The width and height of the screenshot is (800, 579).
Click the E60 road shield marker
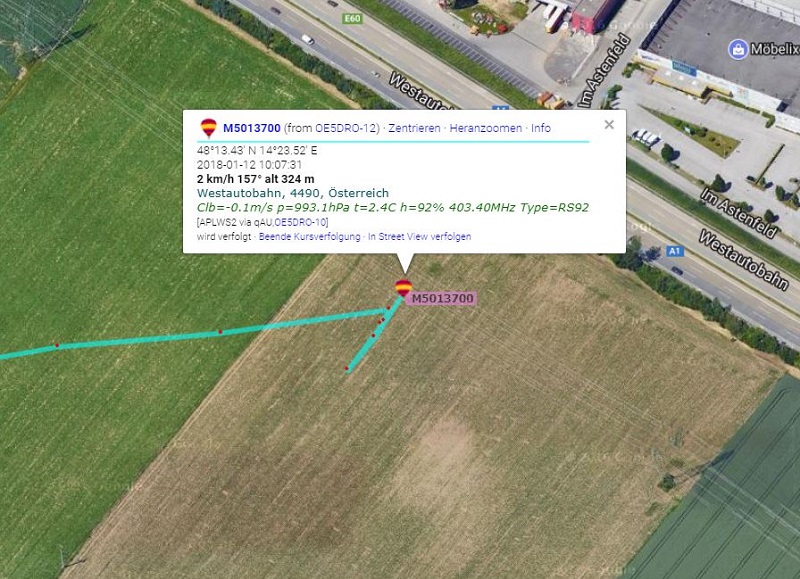tap(352, 19)
